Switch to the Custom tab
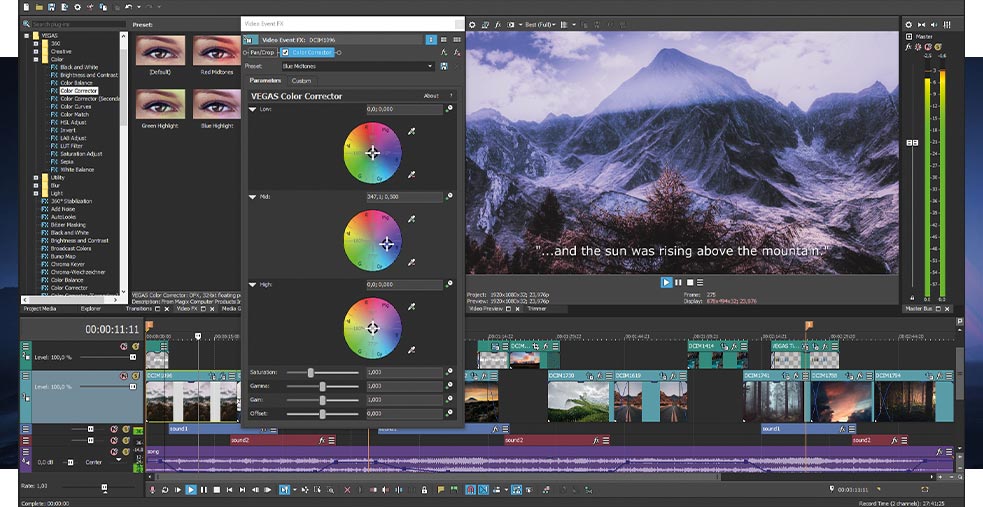 pos(301,81)
